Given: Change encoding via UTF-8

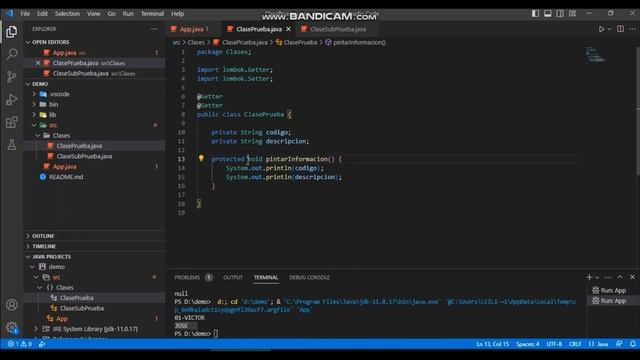Looking at the screenshot, I should 554,344.
